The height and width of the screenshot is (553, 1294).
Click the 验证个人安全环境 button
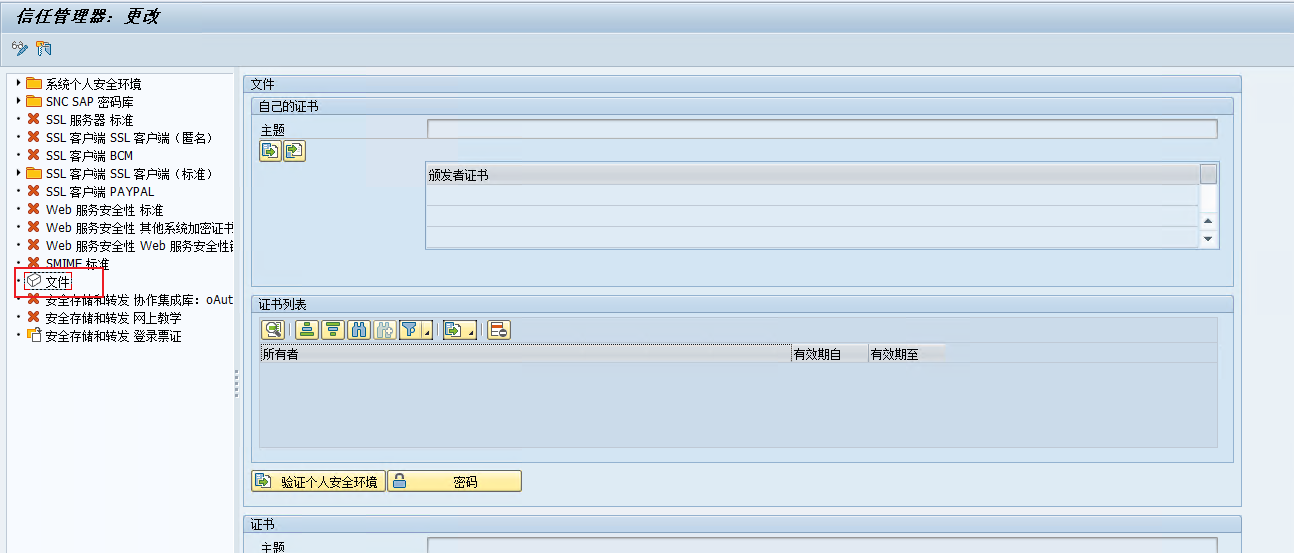318,482
